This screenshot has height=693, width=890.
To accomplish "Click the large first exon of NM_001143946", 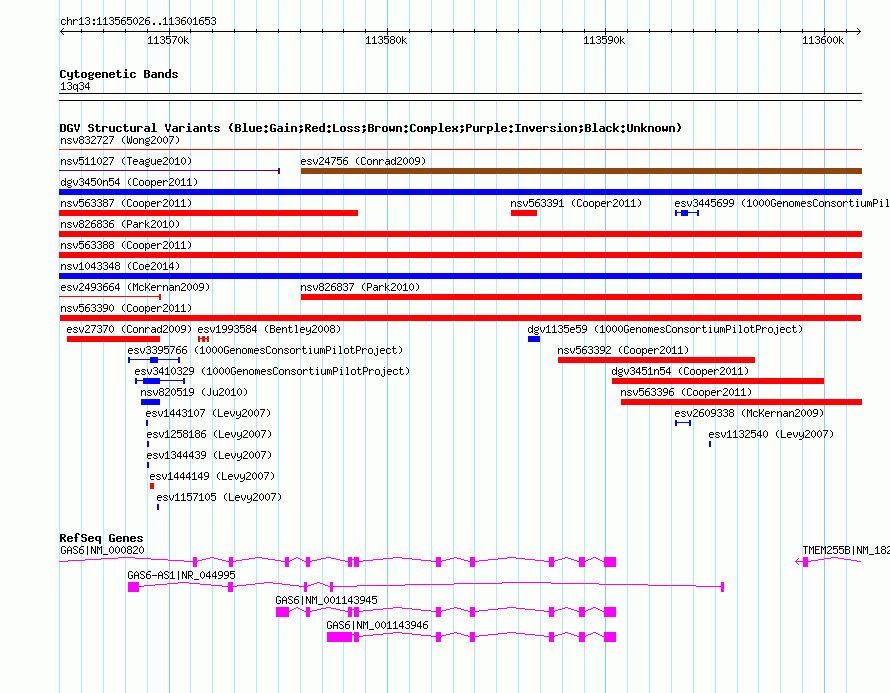I will [339, 637].
